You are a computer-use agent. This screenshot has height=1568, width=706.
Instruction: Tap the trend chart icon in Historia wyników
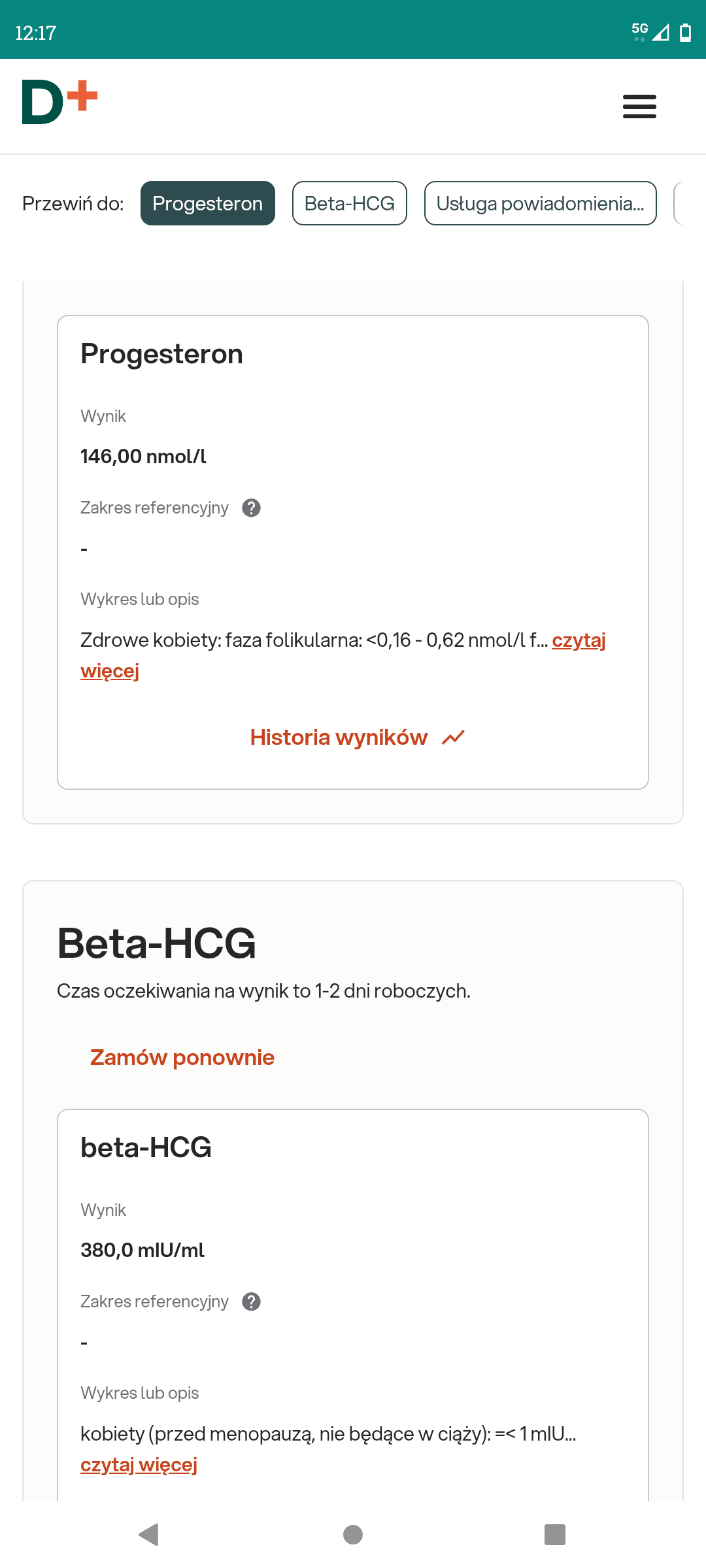[x=453, y=738]
